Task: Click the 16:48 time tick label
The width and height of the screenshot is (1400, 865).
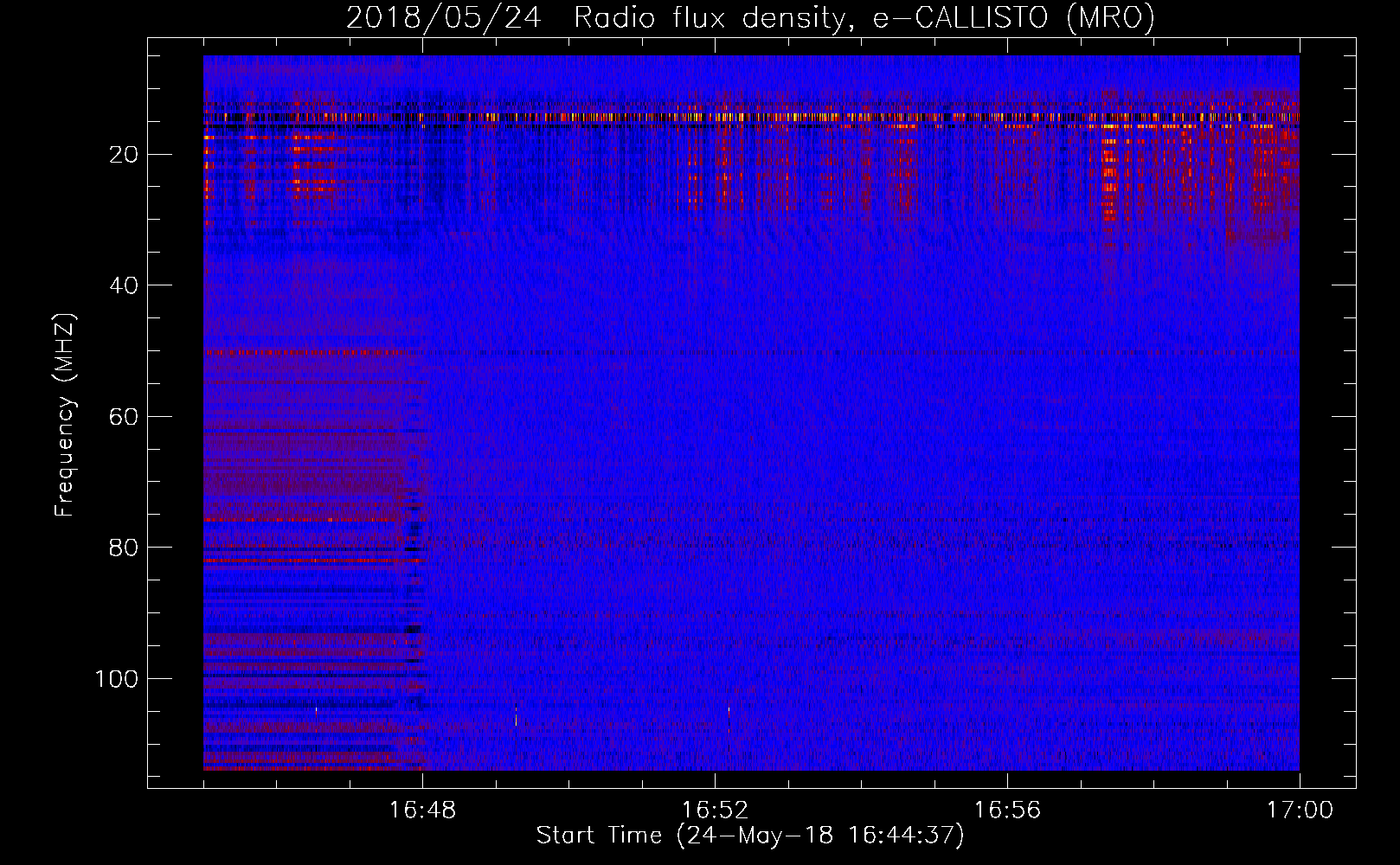Action: [422, 811]
